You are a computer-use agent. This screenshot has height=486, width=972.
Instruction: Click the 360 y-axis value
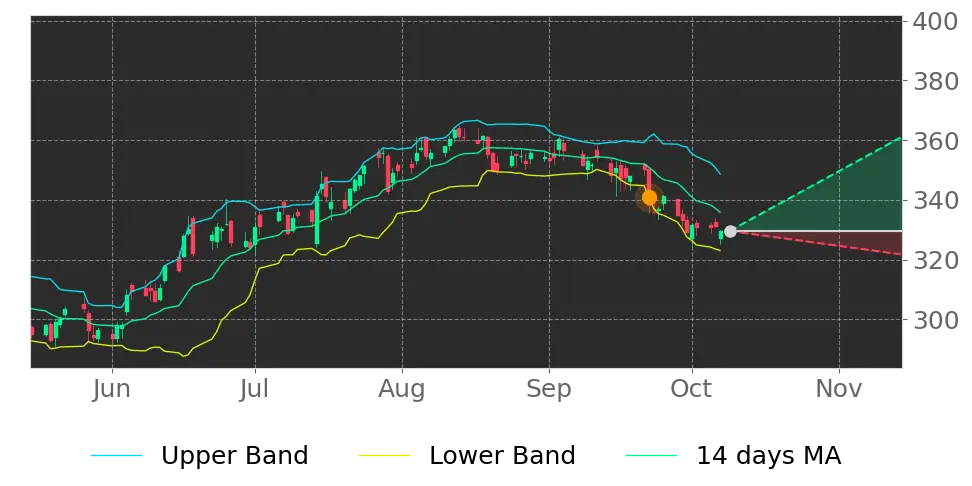[935, 141]
